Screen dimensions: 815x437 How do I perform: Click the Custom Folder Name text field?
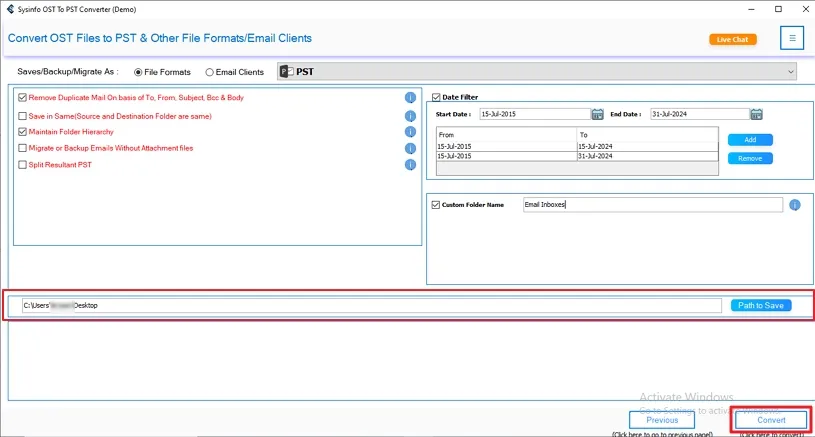tap(651, 205)
